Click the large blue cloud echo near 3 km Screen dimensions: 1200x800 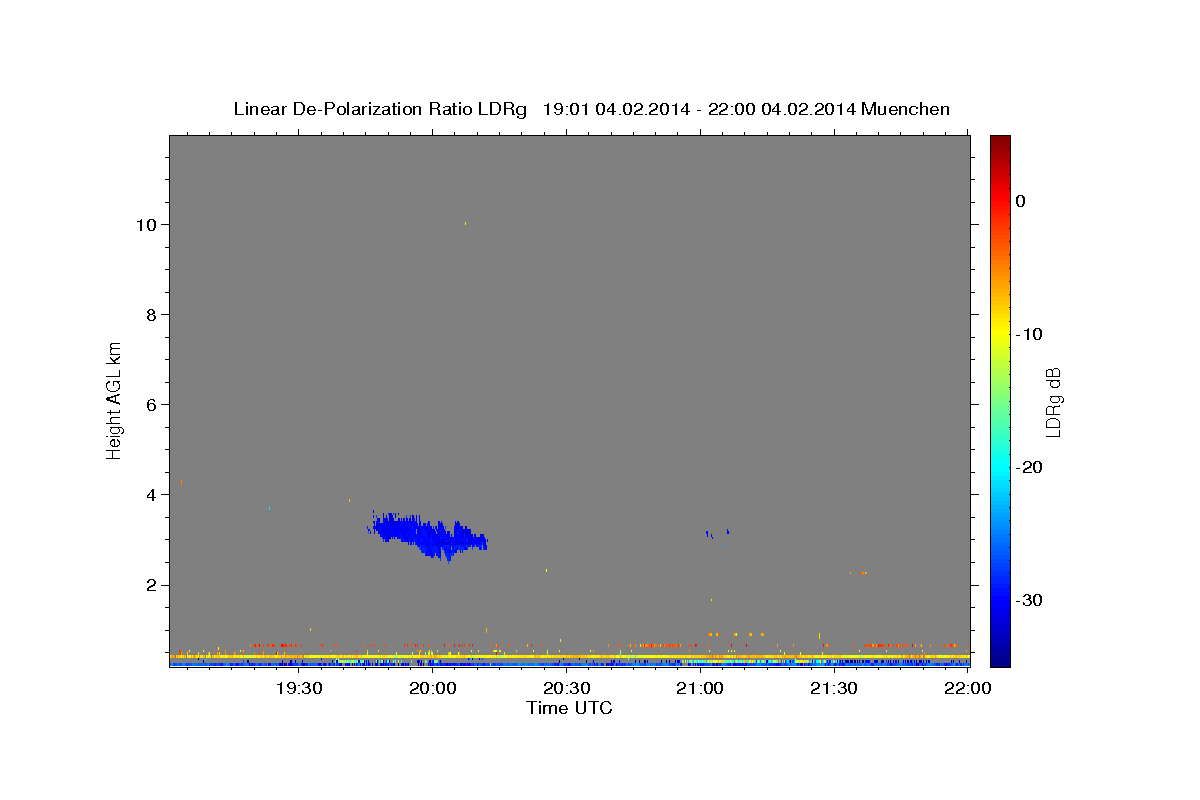point(428,535)
